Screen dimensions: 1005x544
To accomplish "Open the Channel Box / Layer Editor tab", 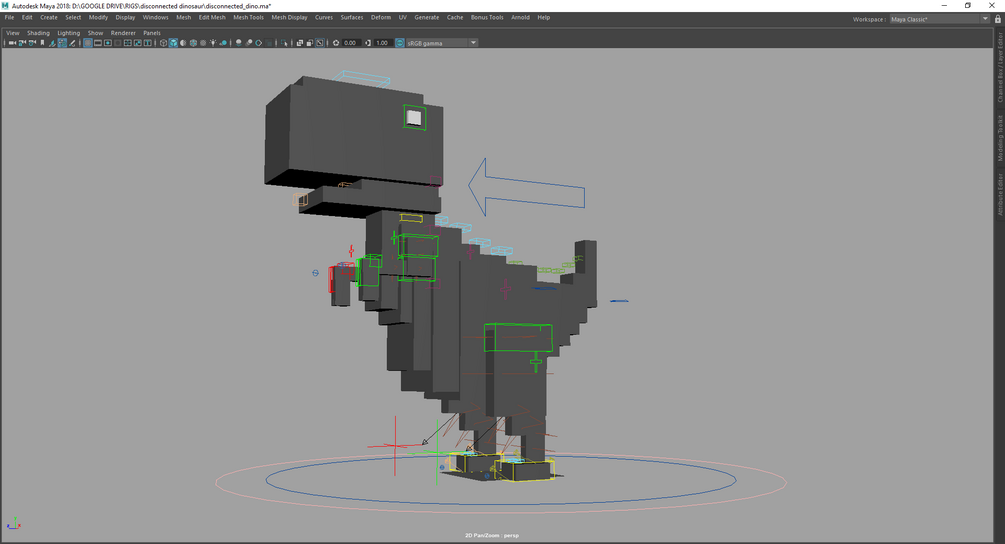I will click(999, 67).
